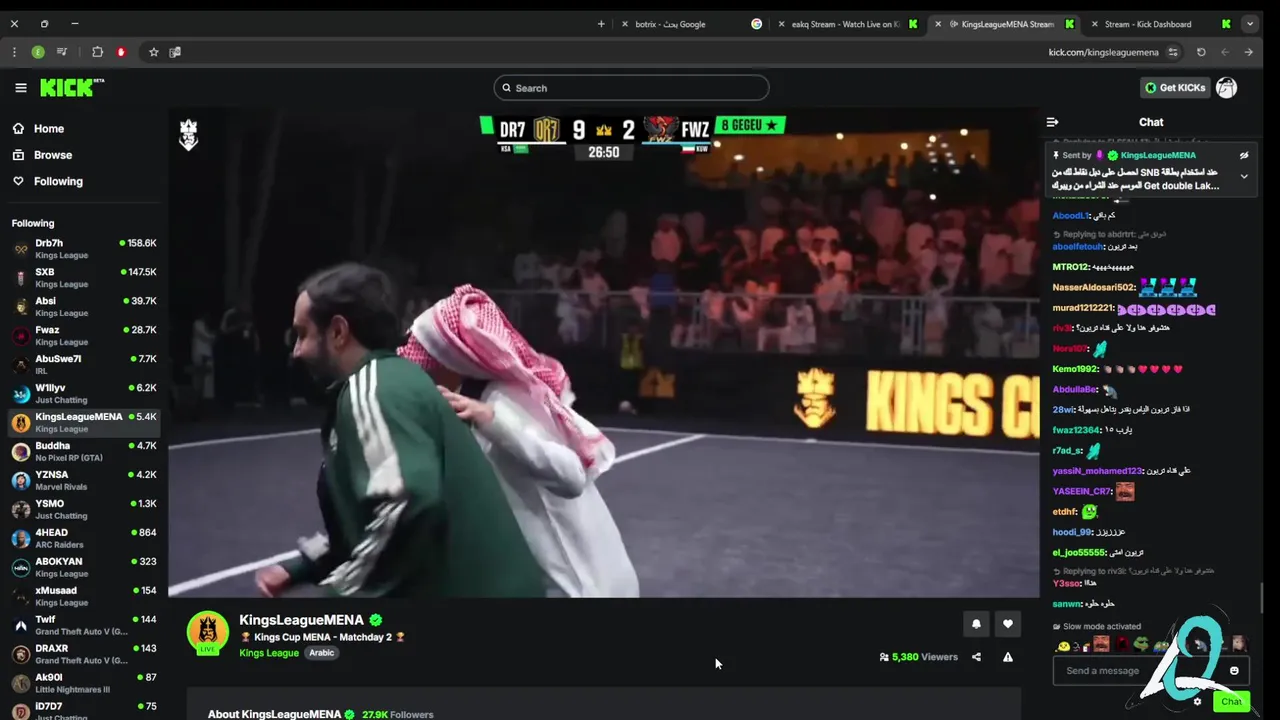This screenshot has width=1280, height=720.
Task: Open SXB channel in Following list
Action: click(x=84, y=278)
